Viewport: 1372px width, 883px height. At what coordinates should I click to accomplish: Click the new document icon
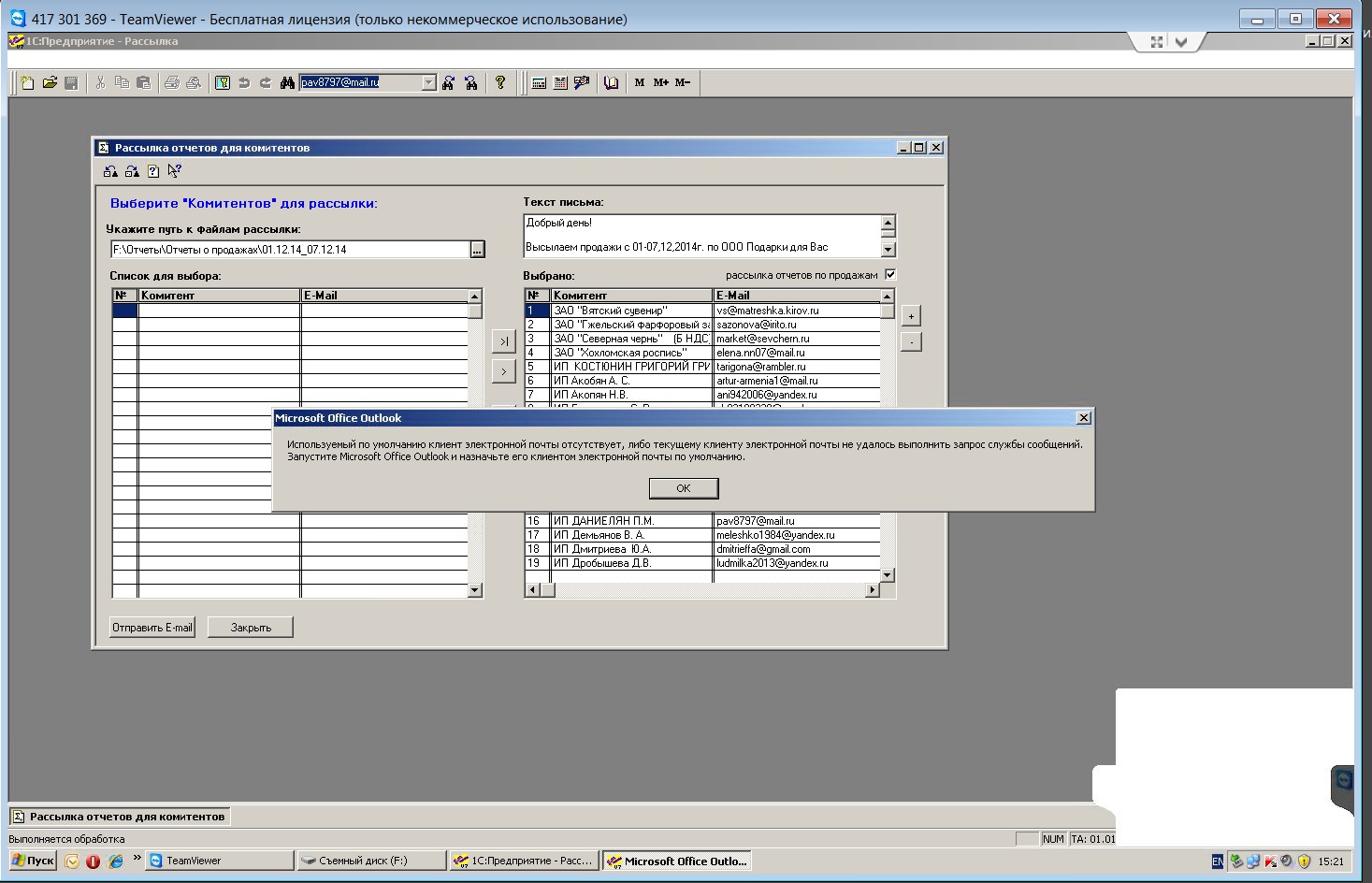tap(27, 82)
